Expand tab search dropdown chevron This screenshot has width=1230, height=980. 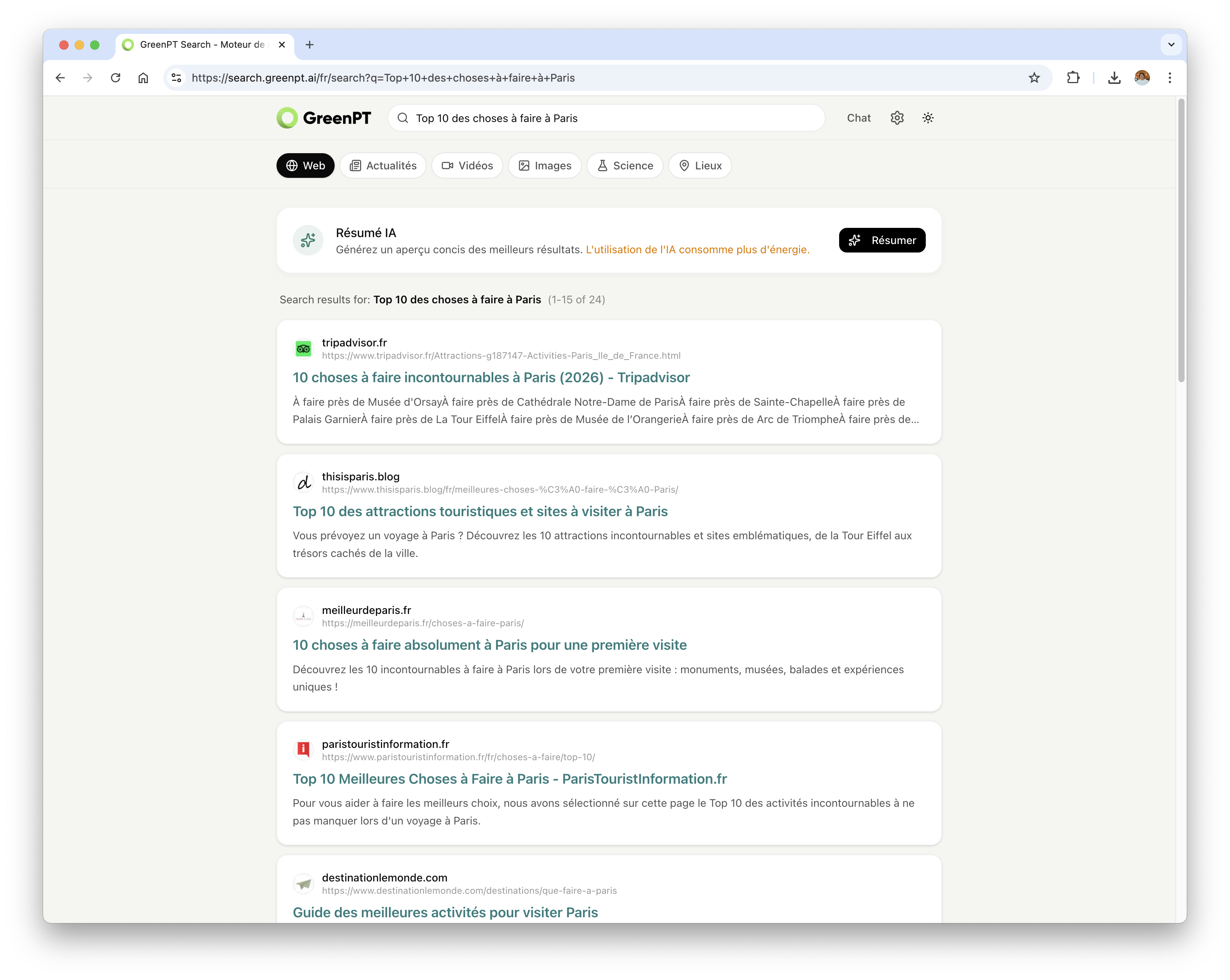pos(1171,45)
